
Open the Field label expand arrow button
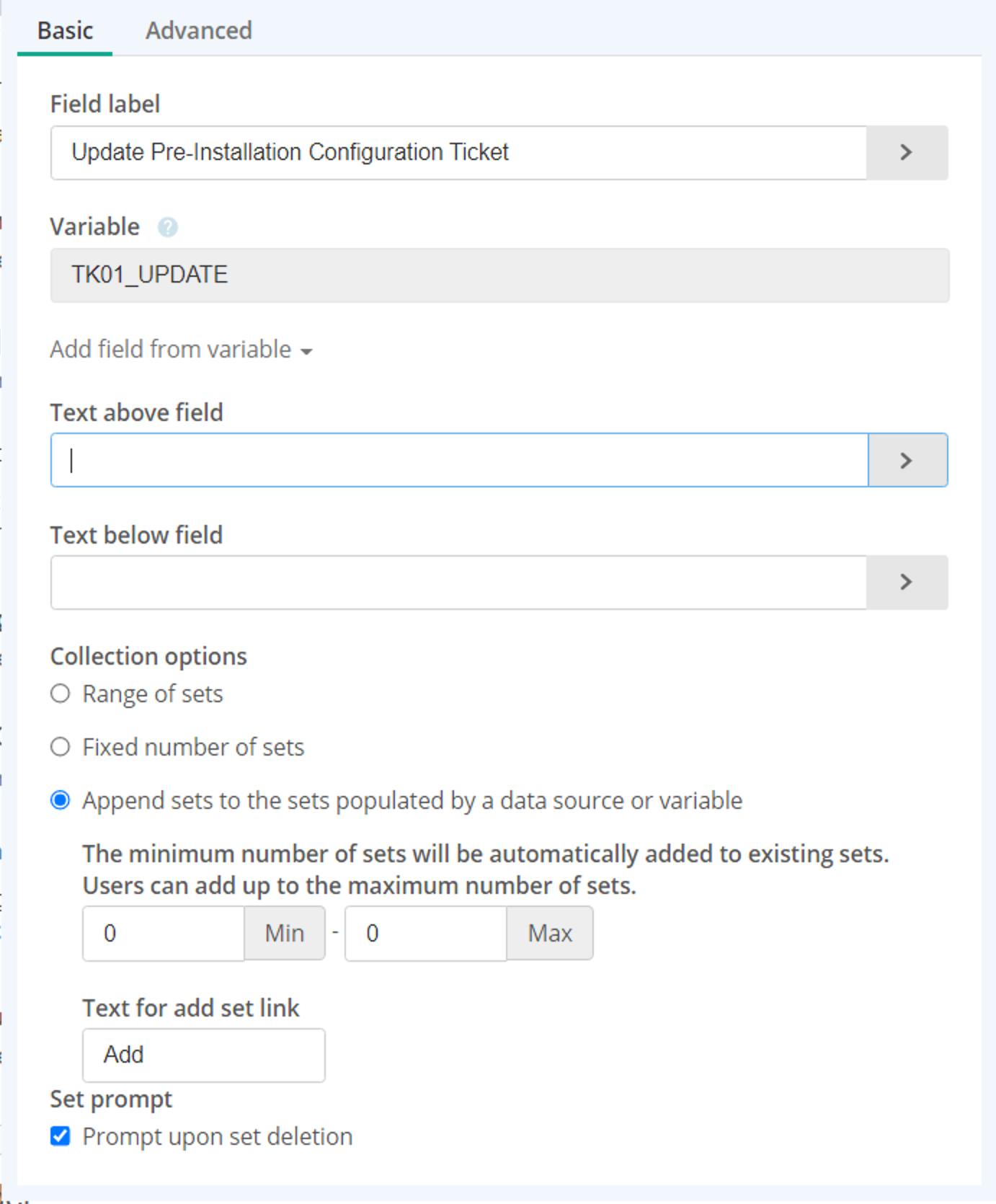coord(907,153)
